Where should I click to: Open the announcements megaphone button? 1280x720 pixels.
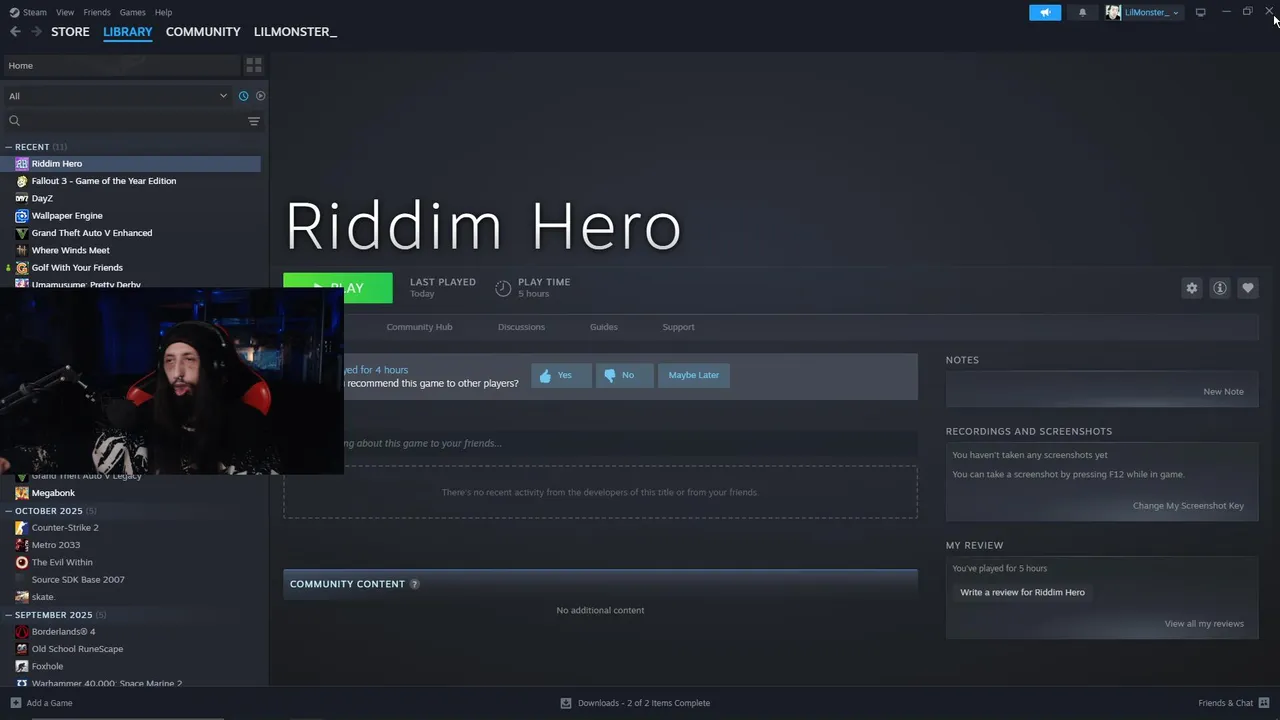(x=1045, y=12)
